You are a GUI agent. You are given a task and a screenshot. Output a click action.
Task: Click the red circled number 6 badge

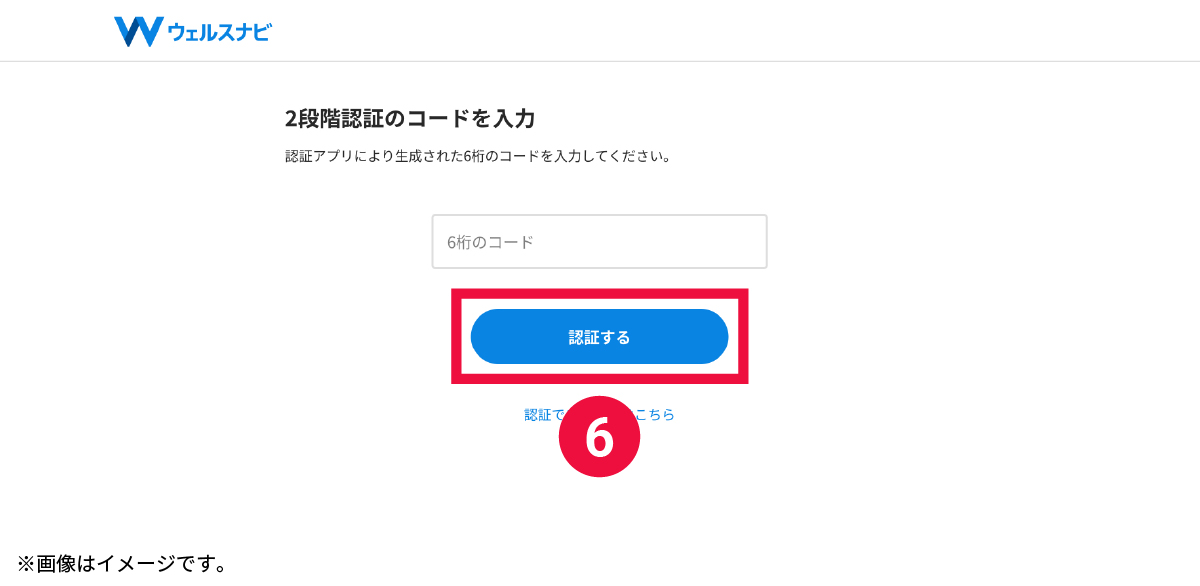[x=599, y=436]
